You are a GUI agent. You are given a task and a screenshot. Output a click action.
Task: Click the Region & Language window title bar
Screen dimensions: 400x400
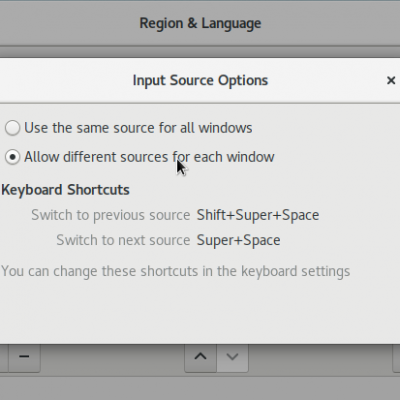pos(200,23)
